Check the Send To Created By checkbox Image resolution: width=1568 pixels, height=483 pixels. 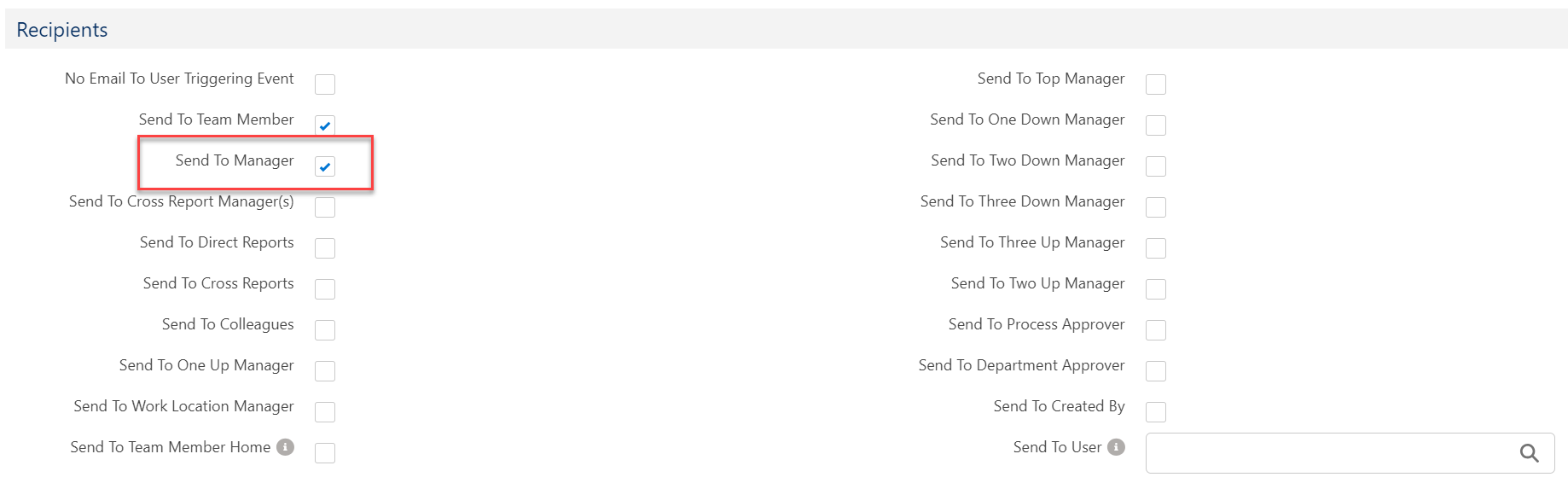[x=1156, y=412]
